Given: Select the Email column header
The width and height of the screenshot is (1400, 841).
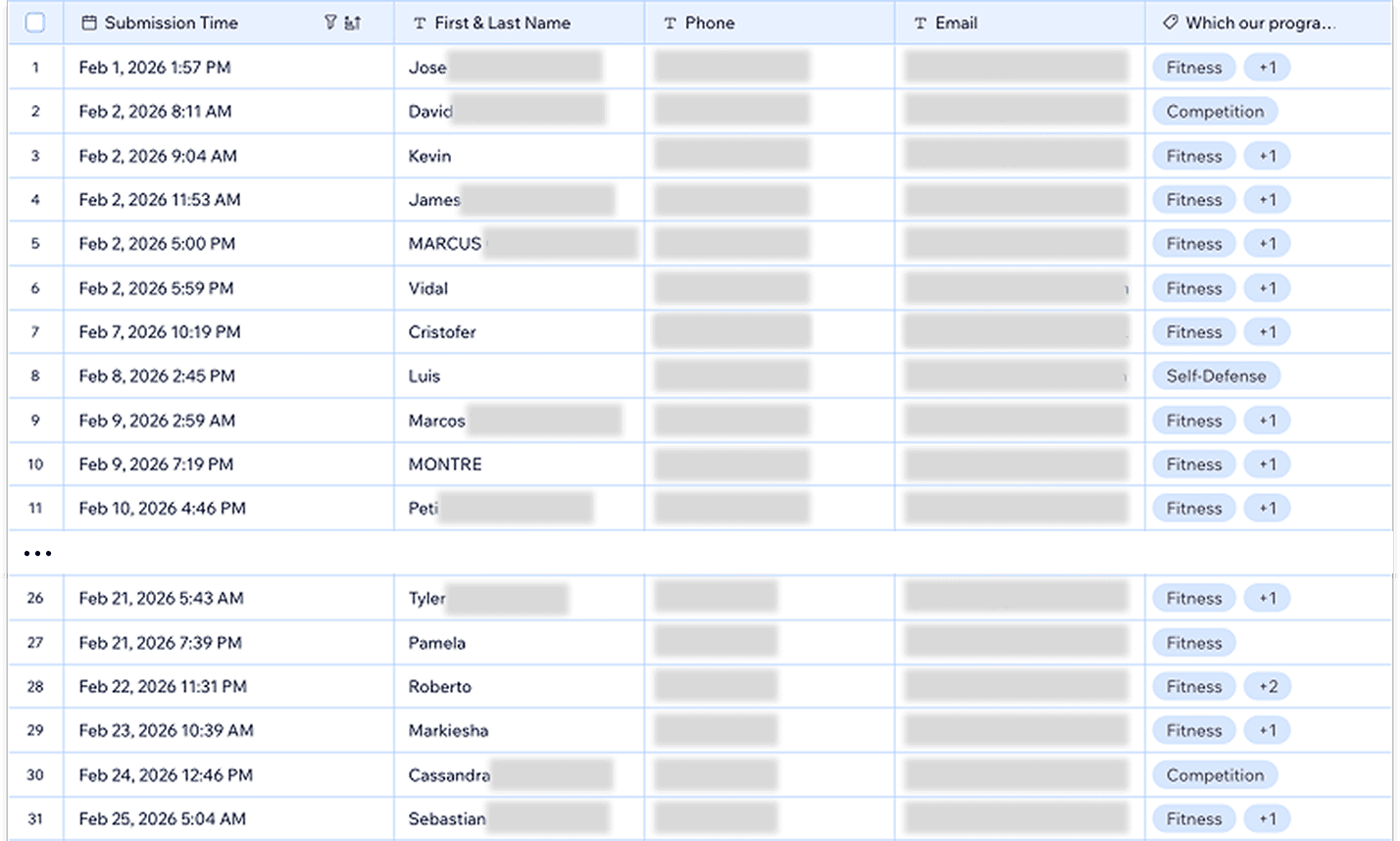Looking at the screenshot, I should click(x=1020, y=23).
